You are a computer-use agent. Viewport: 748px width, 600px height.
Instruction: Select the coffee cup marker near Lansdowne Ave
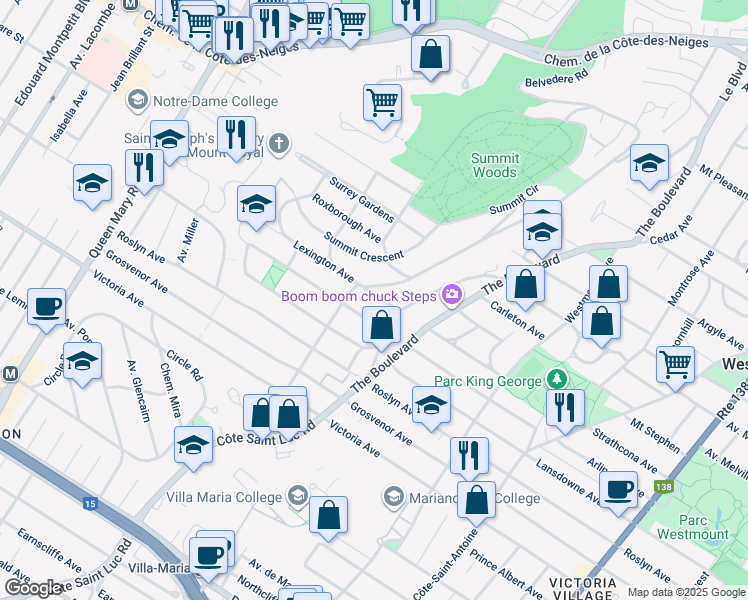(x=618, y=489)
